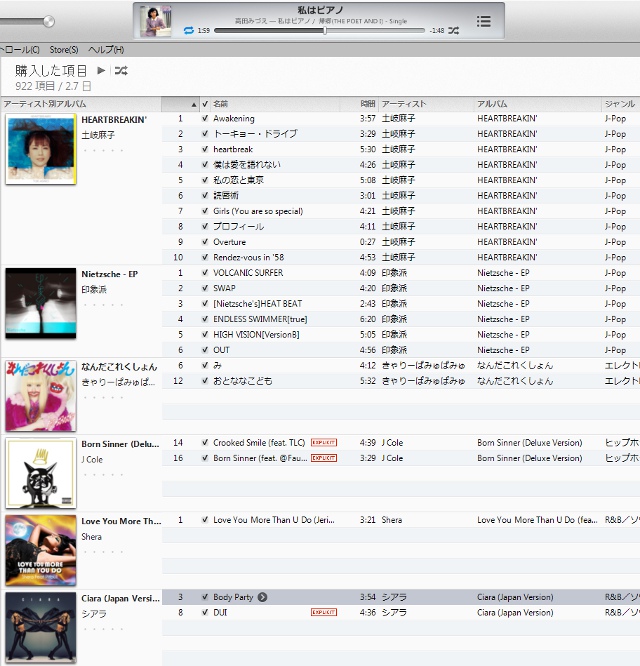Uncheck the Awakening track checkbox
640x666 pixels.
pos(205,119)
